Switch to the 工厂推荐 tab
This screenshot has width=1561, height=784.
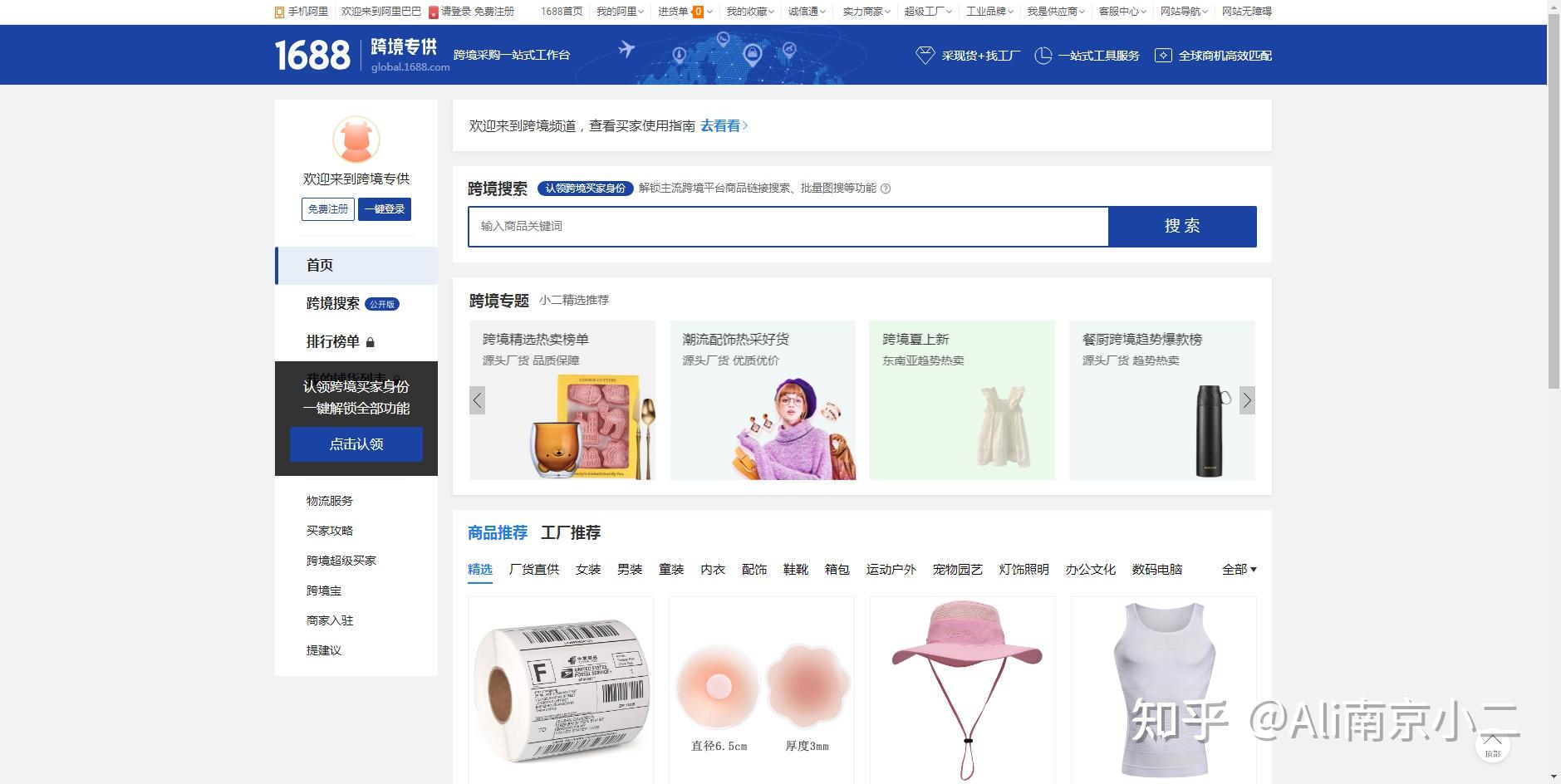(x=573, y=533)
